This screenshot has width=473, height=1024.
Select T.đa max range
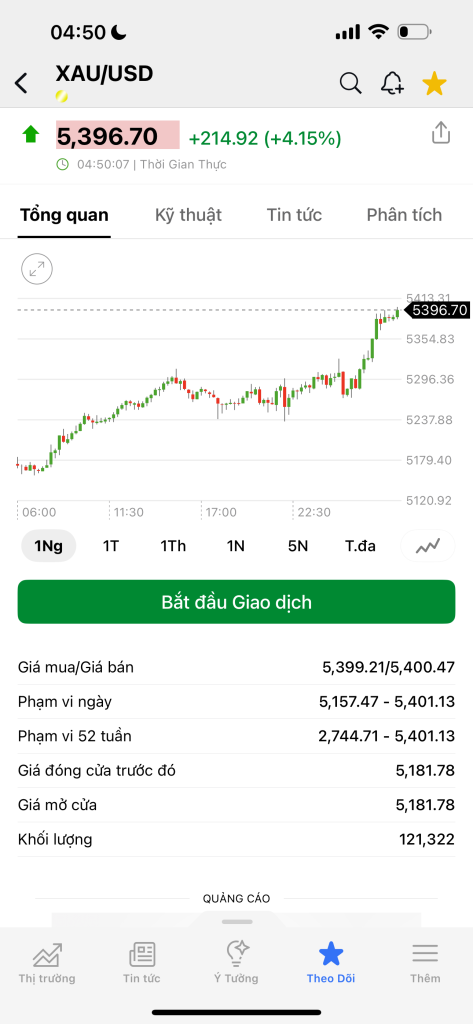[x=361, y=546]
